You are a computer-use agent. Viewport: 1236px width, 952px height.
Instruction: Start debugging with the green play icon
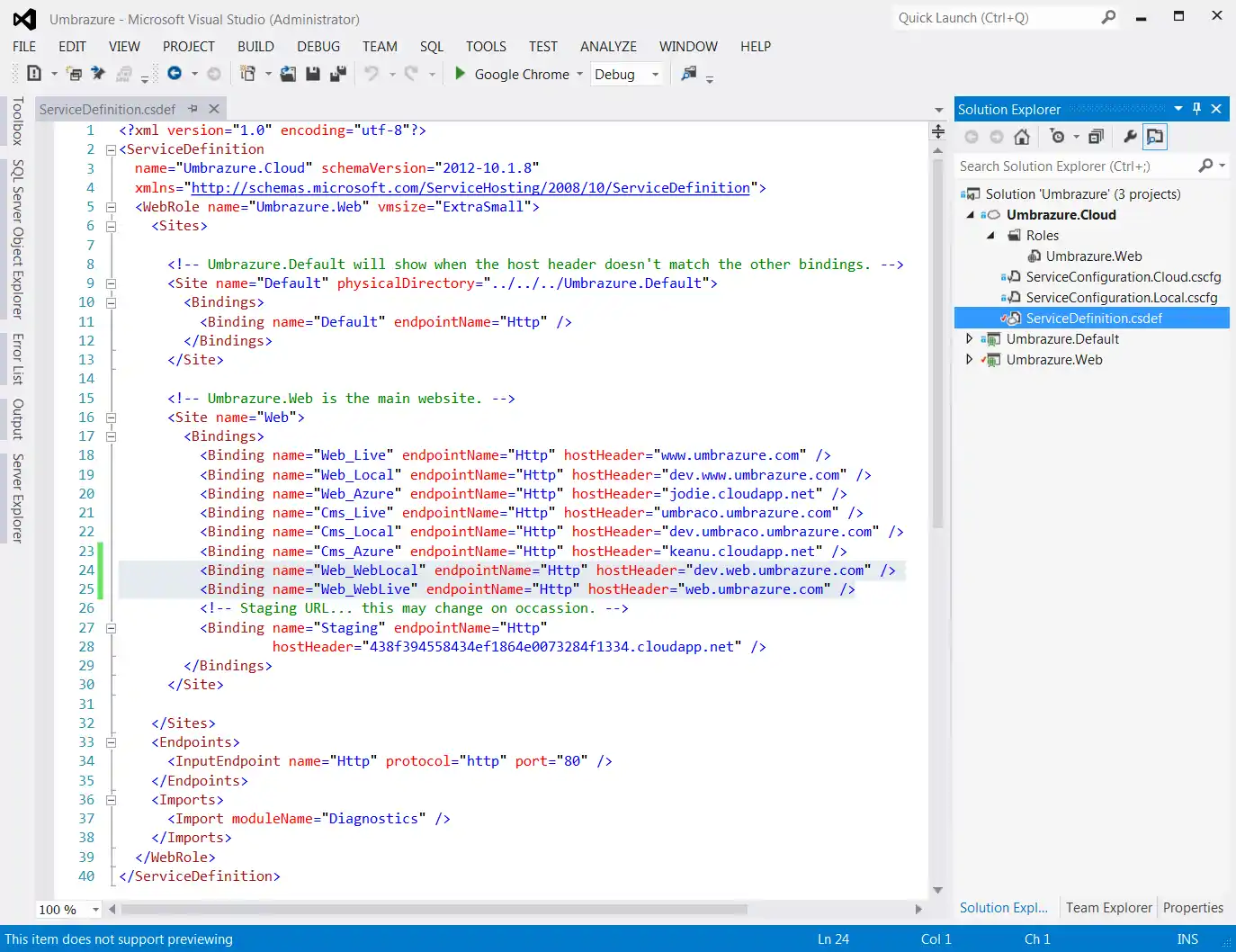point(460,74)
